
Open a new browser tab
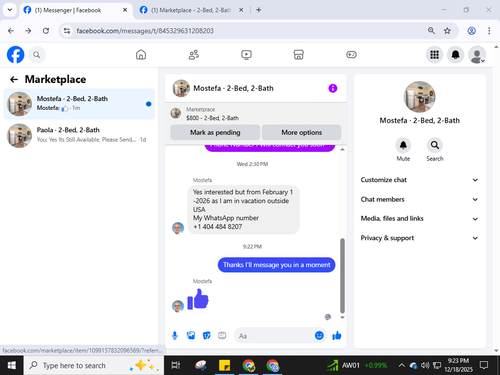point(258,10)
